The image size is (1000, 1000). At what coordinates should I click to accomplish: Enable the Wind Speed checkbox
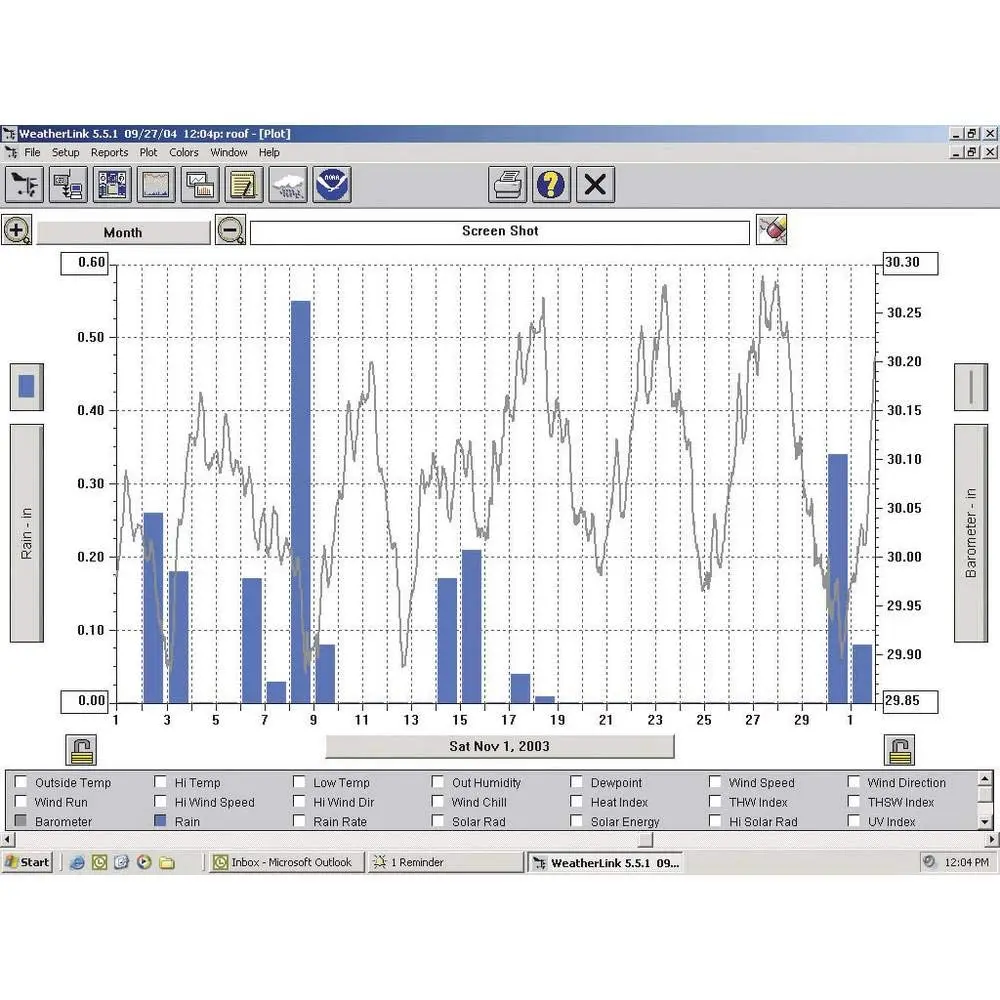tap(715, 782)
